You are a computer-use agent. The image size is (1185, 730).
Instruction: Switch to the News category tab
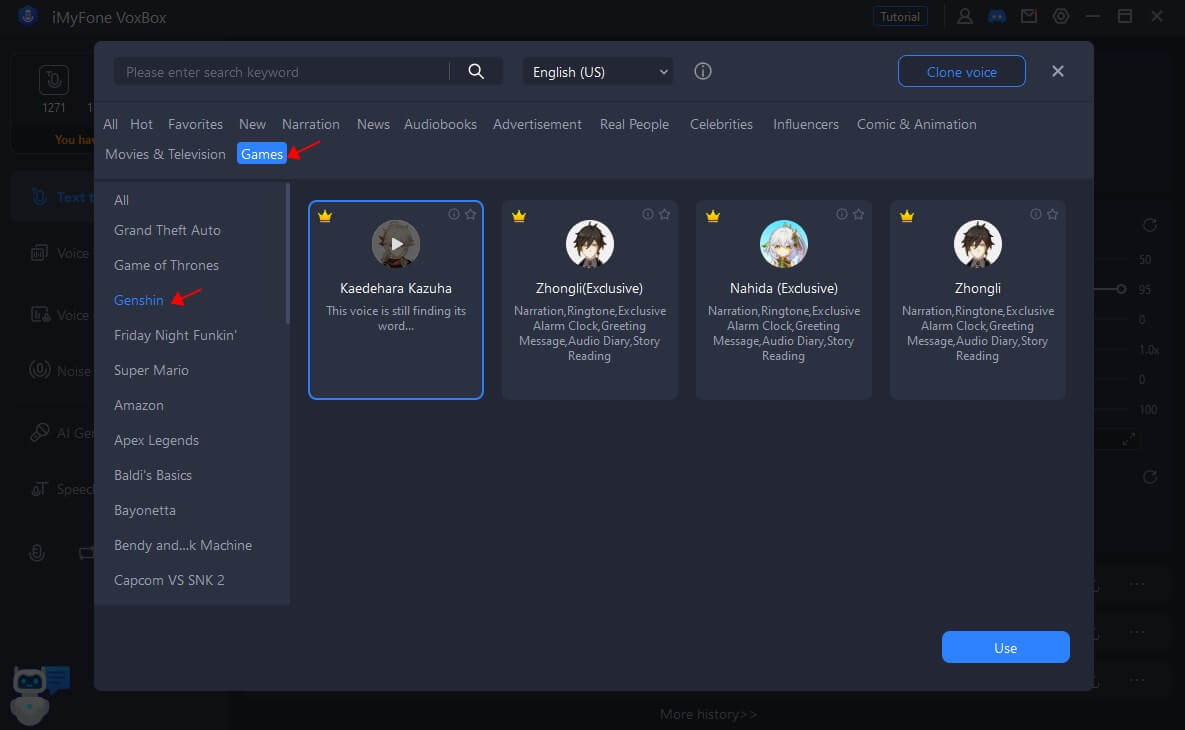(373, 124)
